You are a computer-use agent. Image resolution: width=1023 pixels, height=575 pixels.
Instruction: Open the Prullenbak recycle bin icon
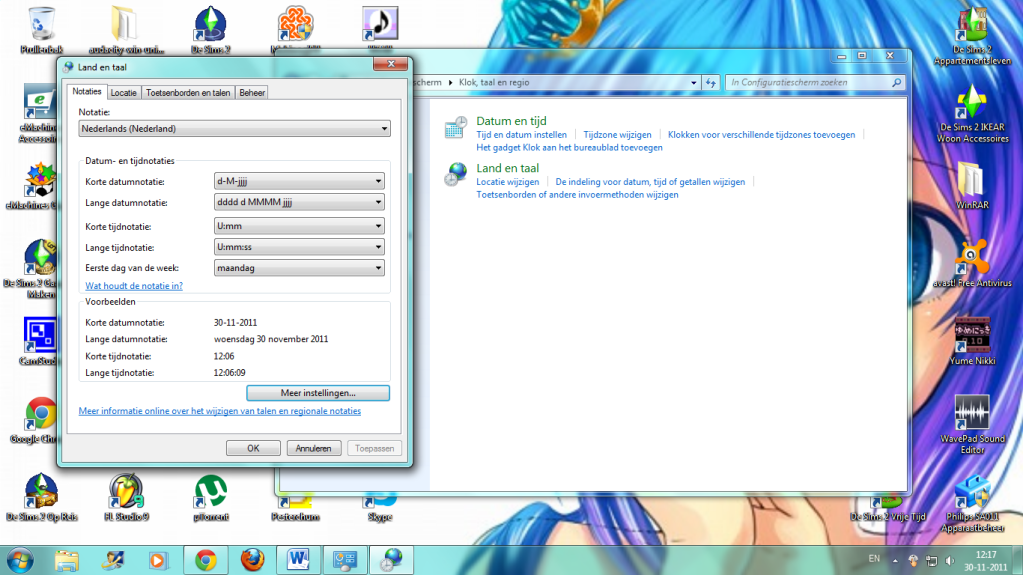click(42, 24)
